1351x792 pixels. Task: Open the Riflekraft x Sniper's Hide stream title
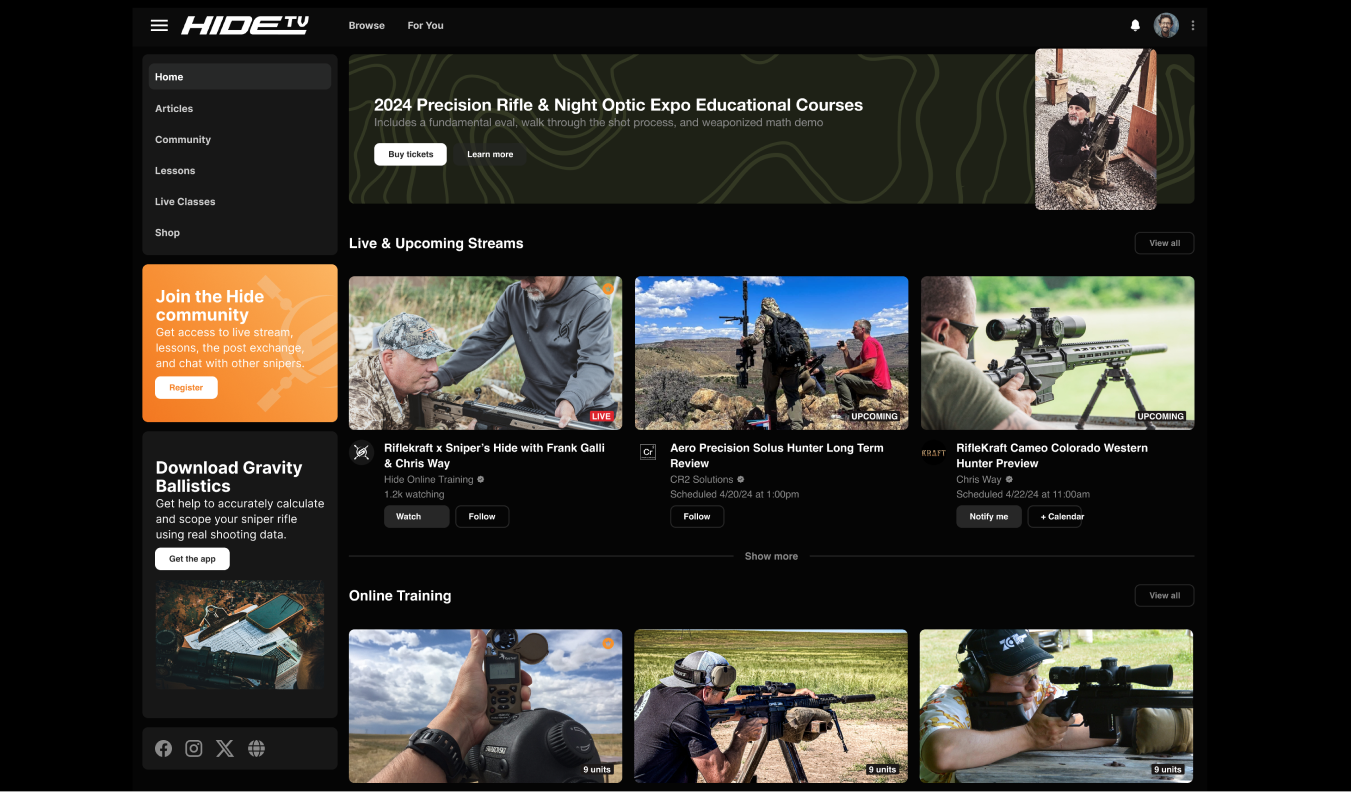[x=494, y=456]
